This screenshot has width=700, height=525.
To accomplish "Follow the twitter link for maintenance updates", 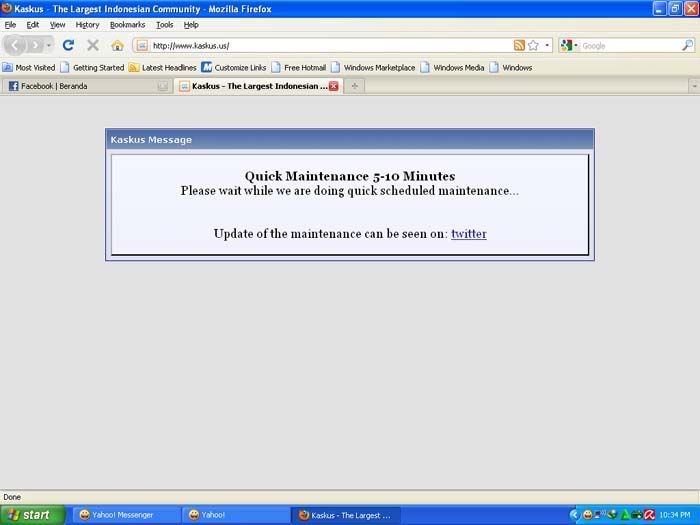I will pos(469,233).
